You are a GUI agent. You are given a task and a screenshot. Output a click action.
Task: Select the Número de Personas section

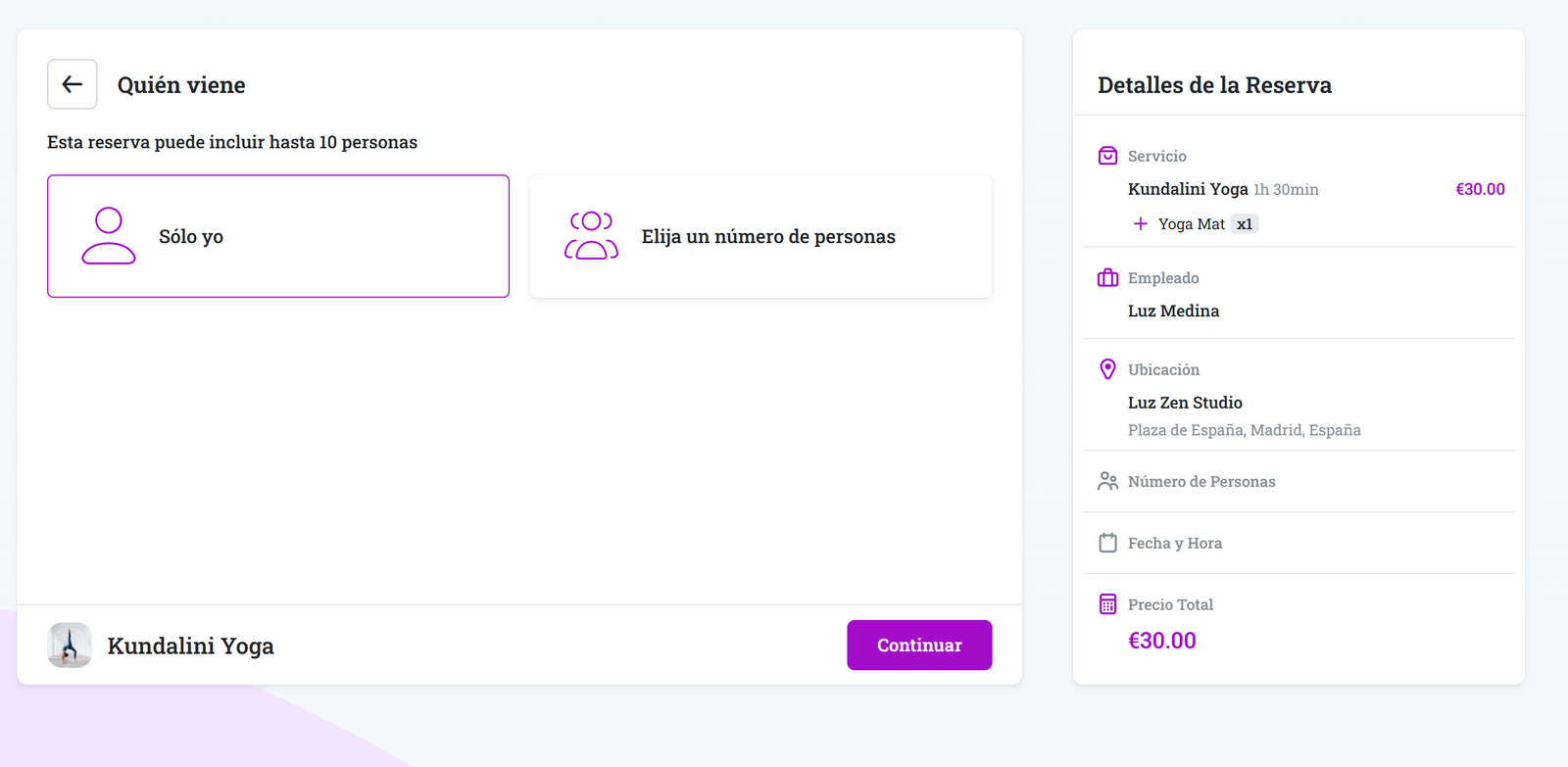(x=1201, y=481)
